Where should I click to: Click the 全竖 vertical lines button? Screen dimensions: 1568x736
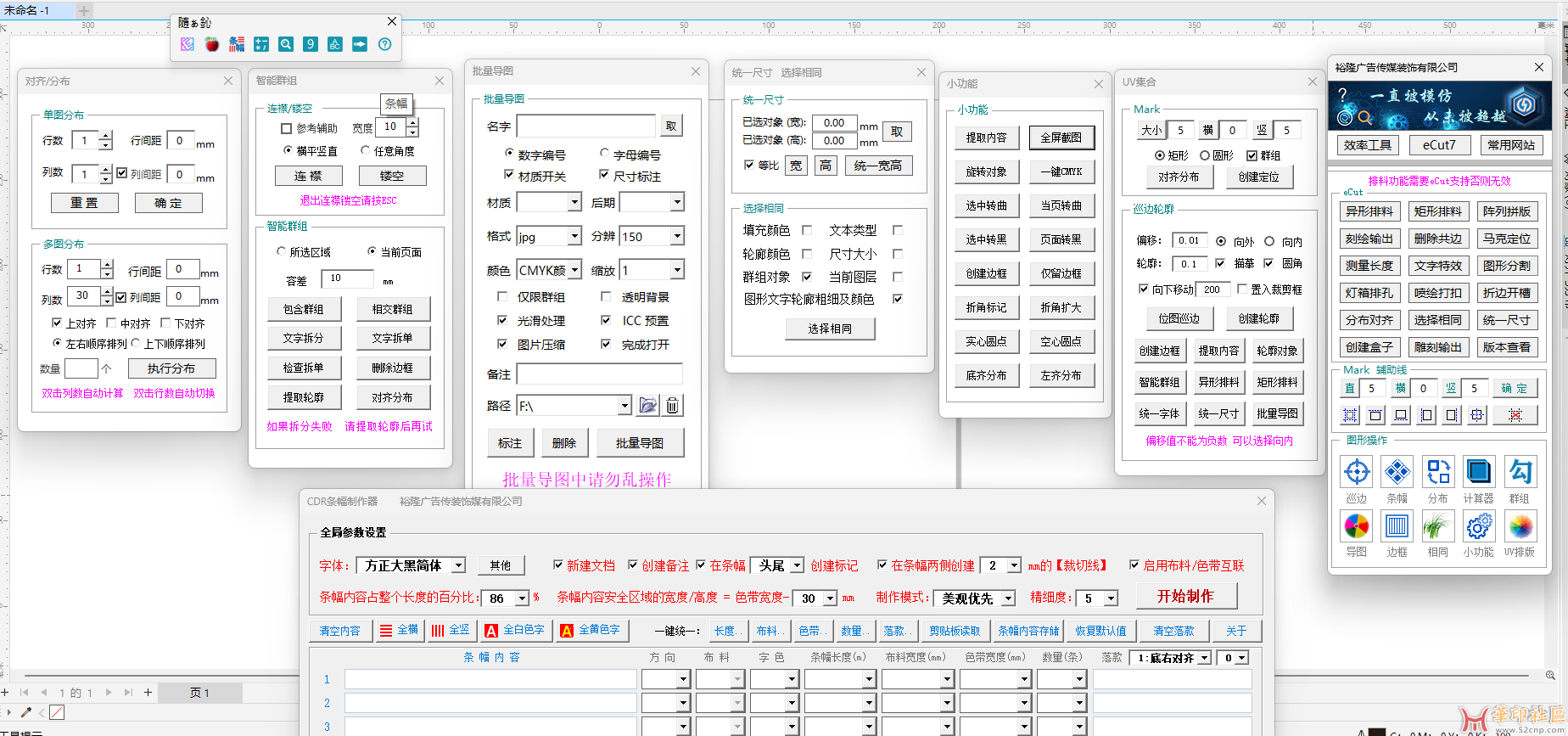(451, 631)
